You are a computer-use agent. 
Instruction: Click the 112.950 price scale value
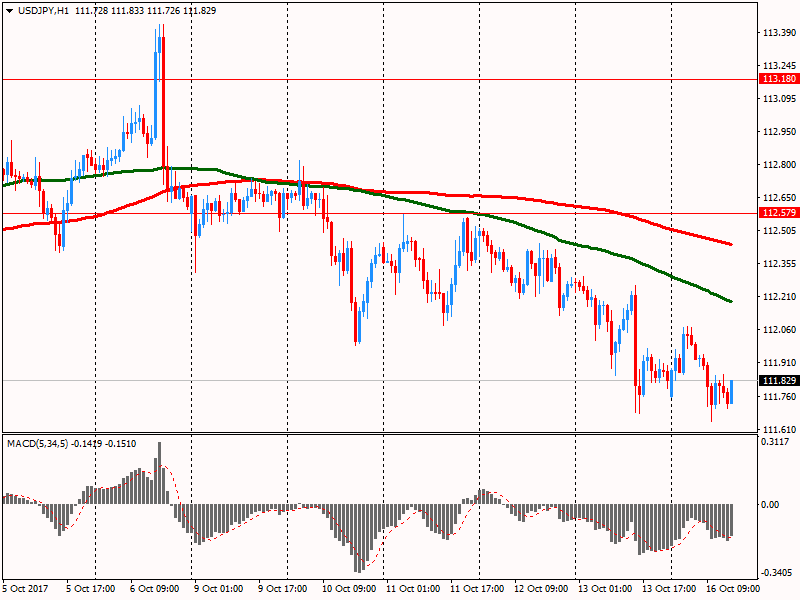(x=779, y=132)
